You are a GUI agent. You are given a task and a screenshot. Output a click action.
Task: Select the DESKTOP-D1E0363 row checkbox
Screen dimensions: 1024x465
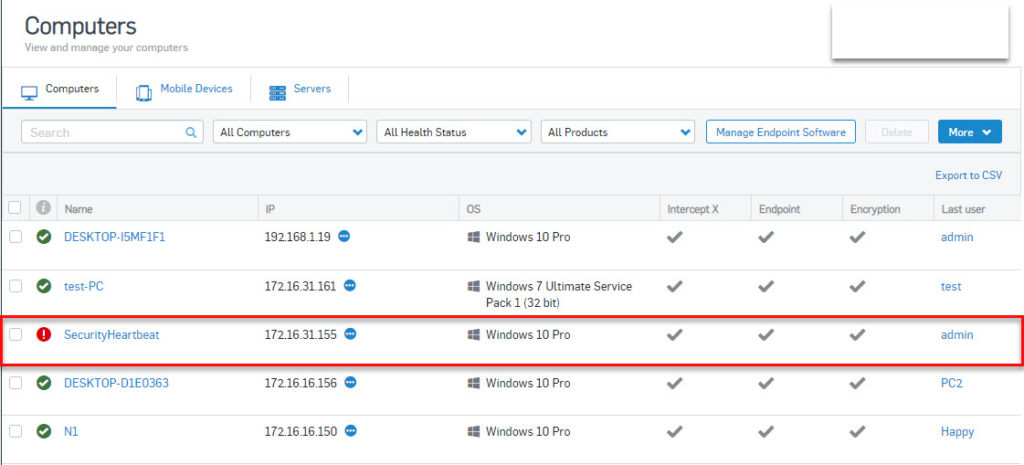point(15,383)
